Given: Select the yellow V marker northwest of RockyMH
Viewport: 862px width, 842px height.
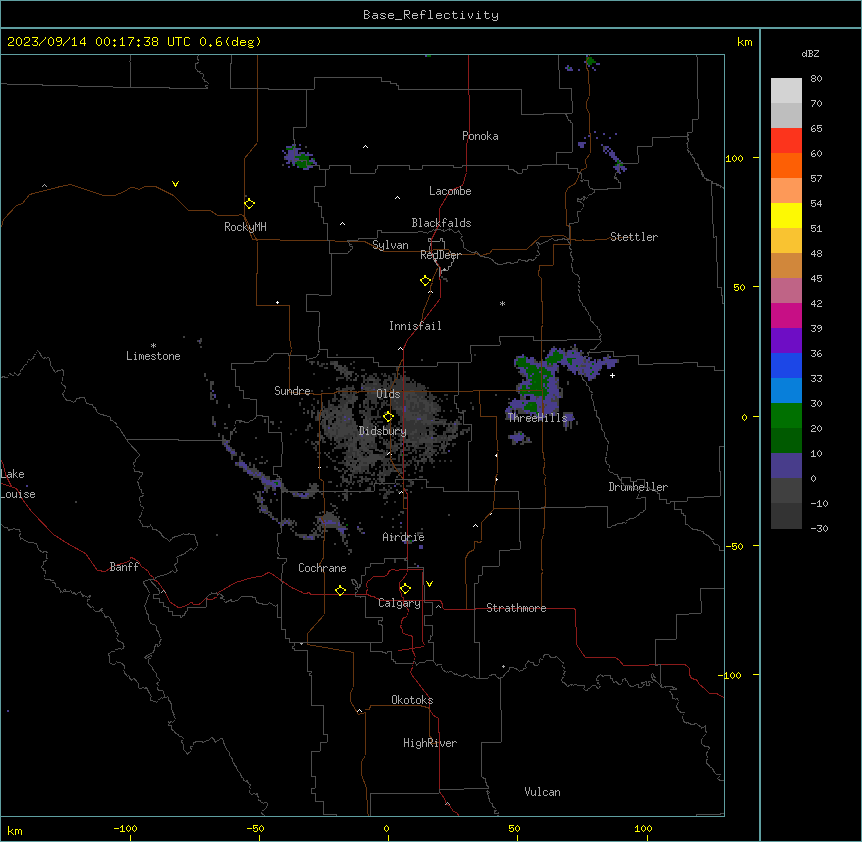Looking at the screenshot, I should 175,184.
